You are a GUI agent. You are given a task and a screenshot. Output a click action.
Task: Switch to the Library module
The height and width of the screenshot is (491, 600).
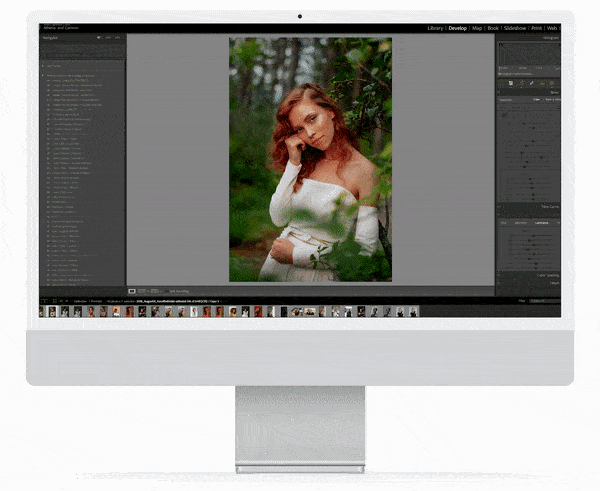pyautogui.click(x=435, y=28)
